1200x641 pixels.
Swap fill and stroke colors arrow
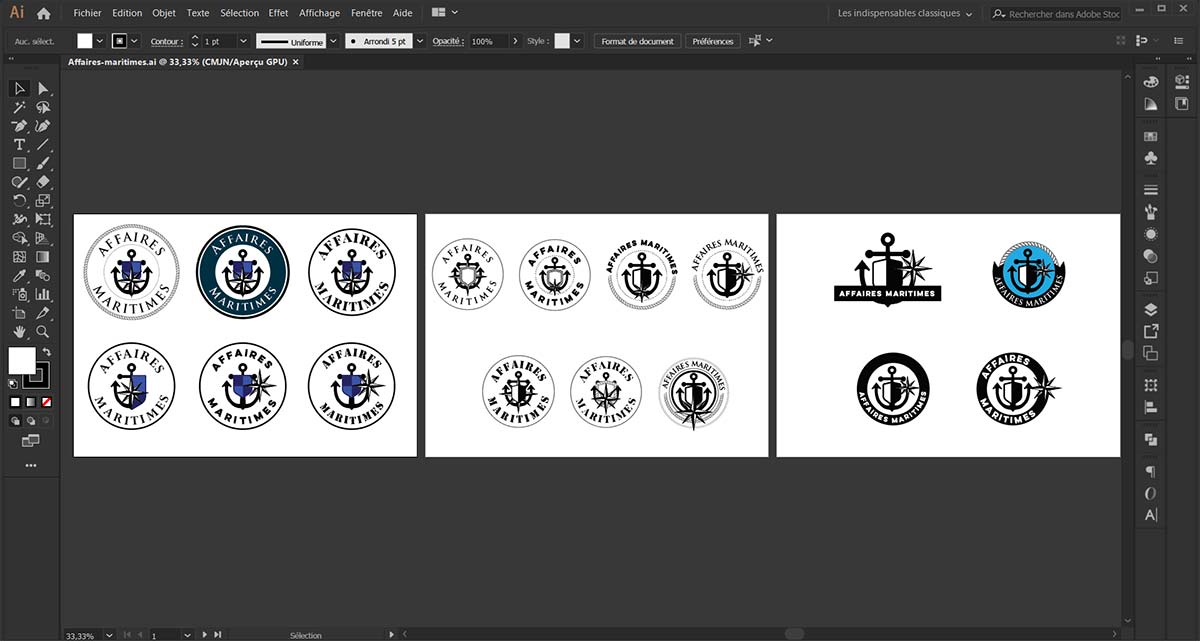(x=46, y=353)
